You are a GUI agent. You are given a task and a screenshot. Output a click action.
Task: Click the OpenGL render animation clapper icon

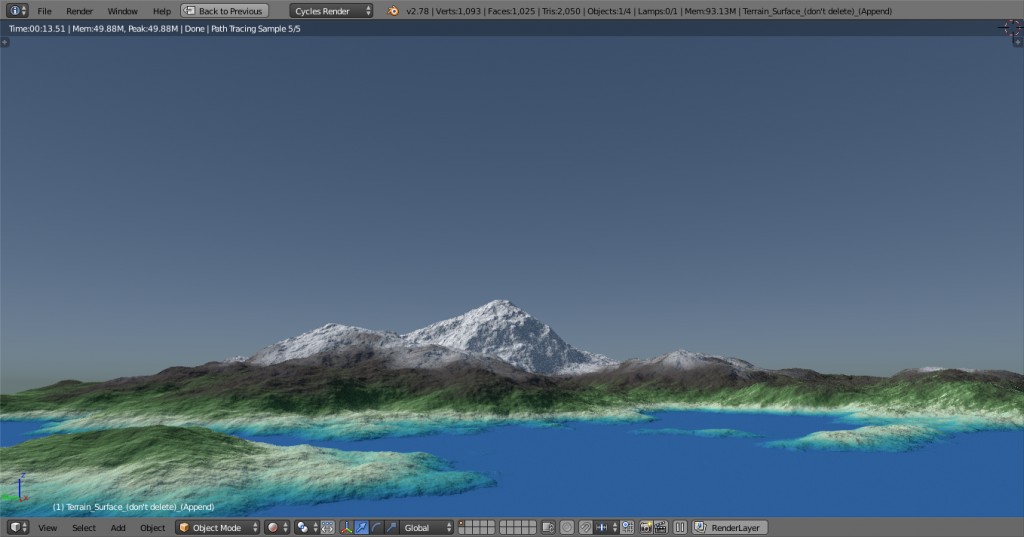661,527
